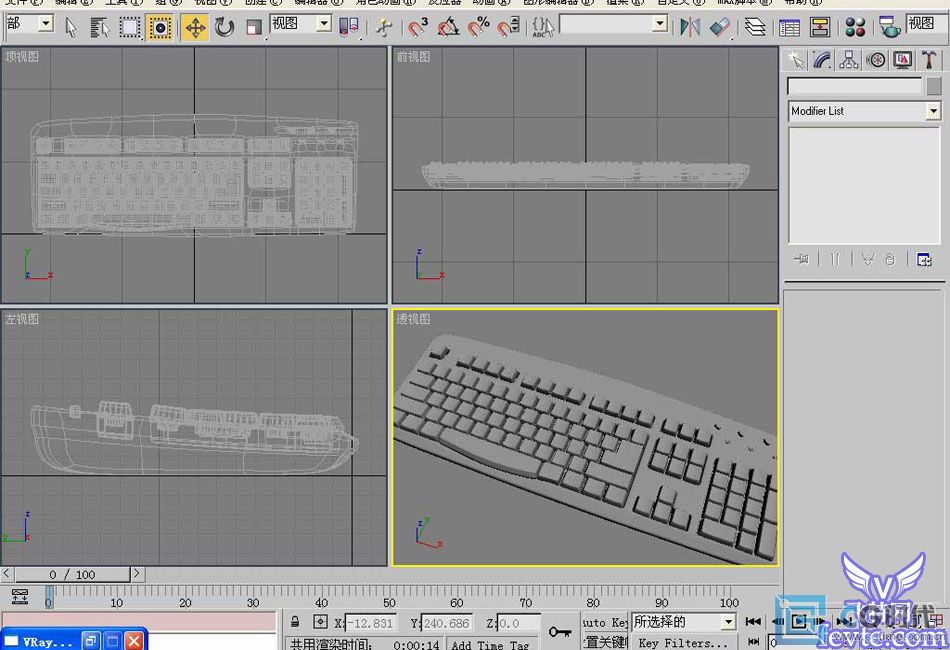950x650 pixels.
Task: Click Remove Modifier trash icon
Action: click(x=889, y=259)
